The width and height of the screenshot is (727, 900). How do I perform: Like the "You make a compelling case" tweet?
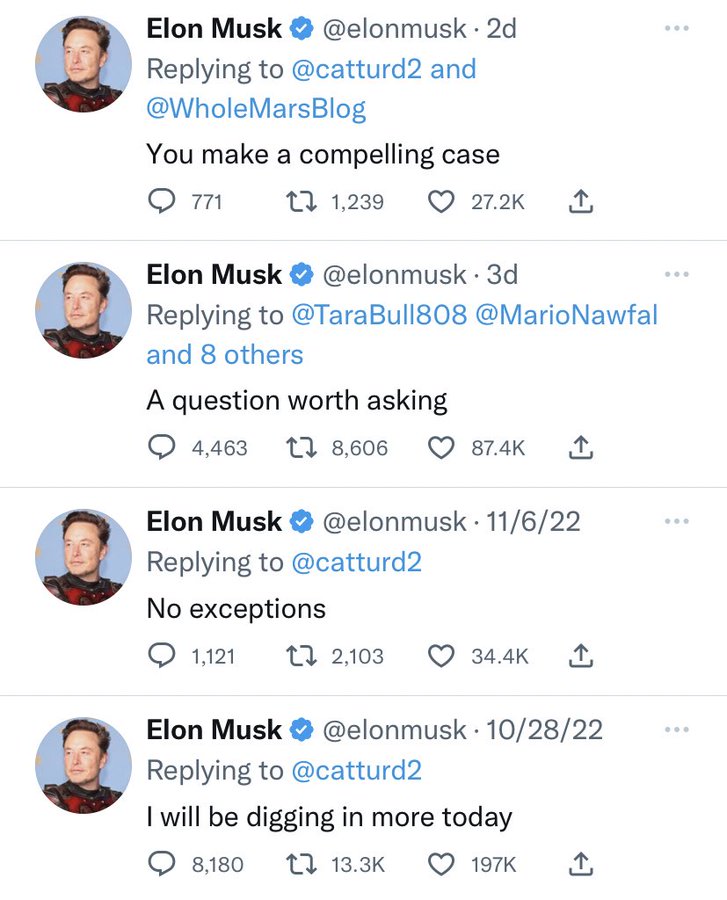441,202
